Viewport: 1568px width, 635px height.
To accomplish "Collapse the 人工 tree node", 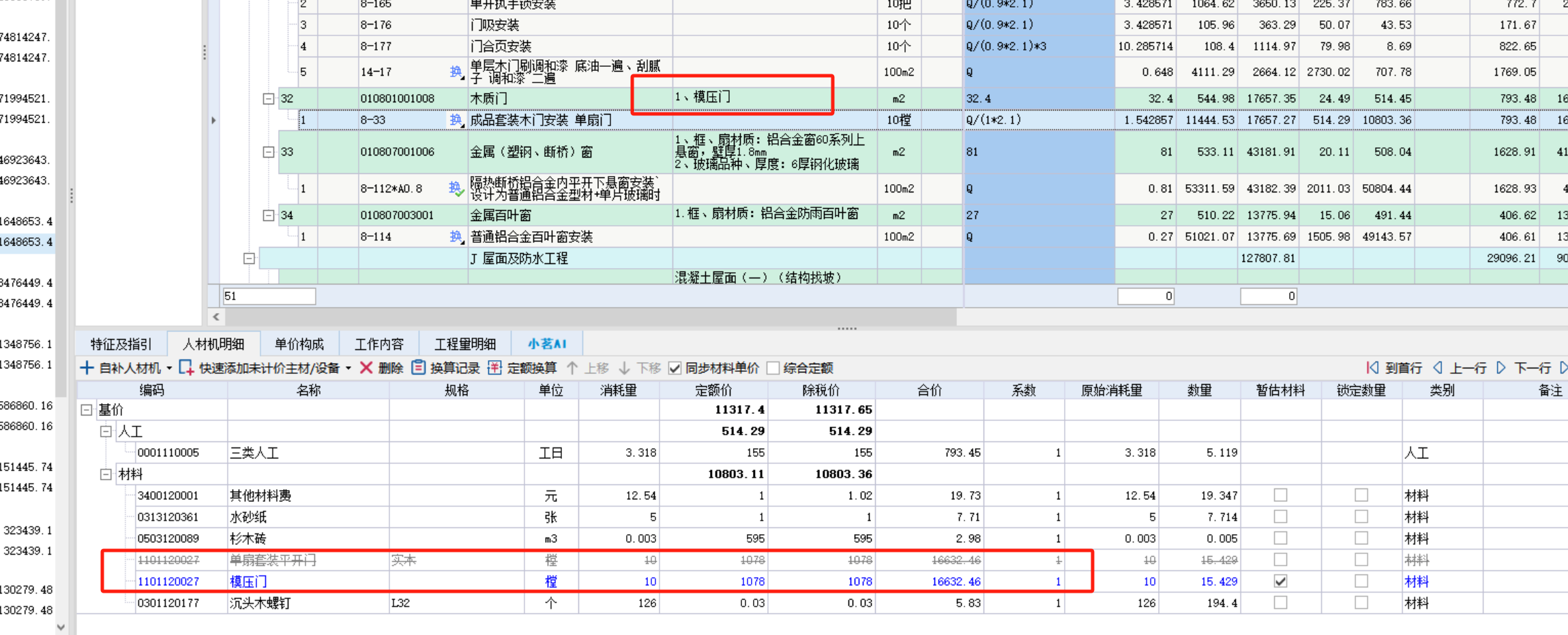I will click(x=106, y=432).
